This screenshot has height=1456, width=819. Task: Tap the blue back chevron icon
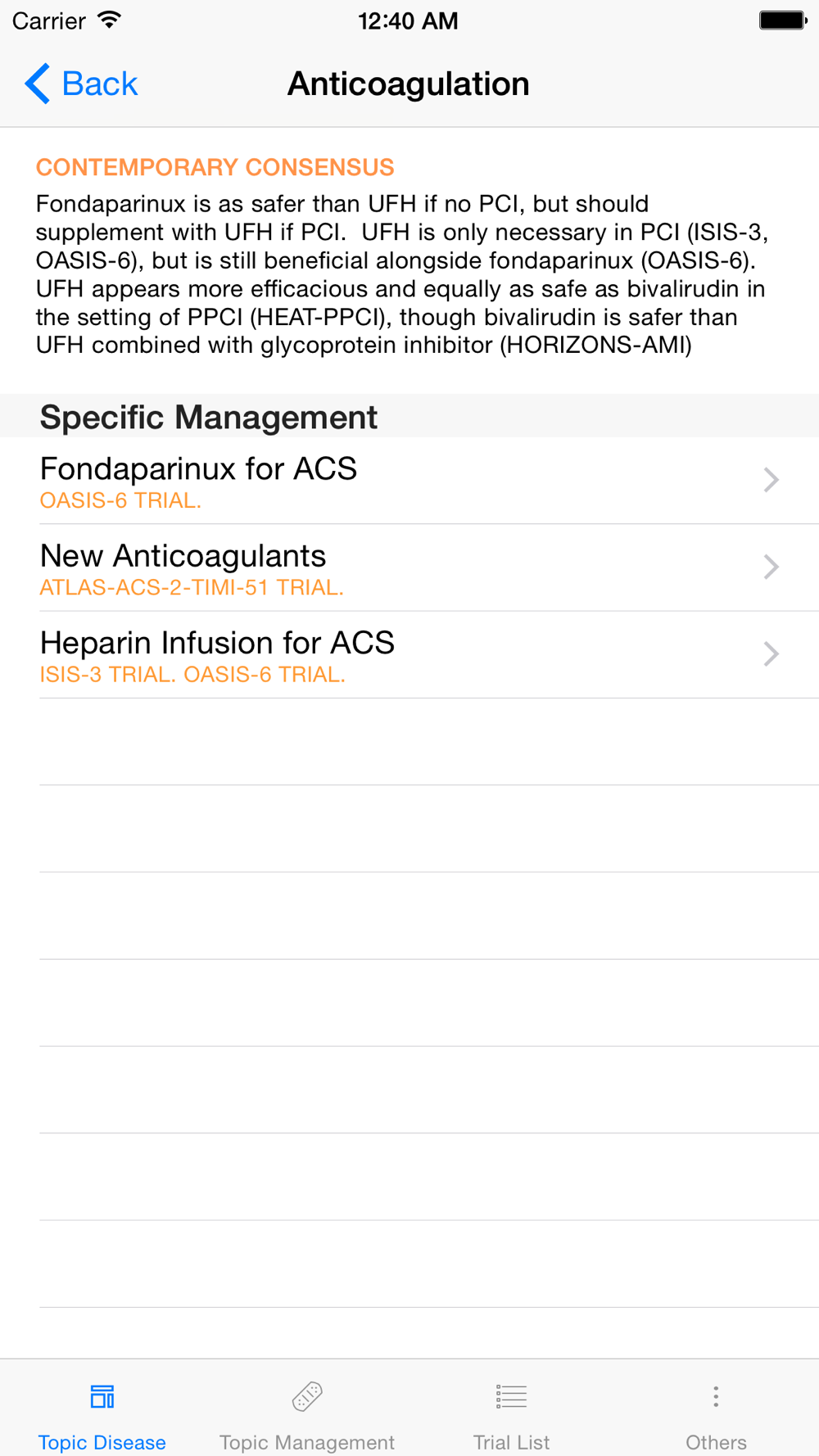tap(37, 84)
